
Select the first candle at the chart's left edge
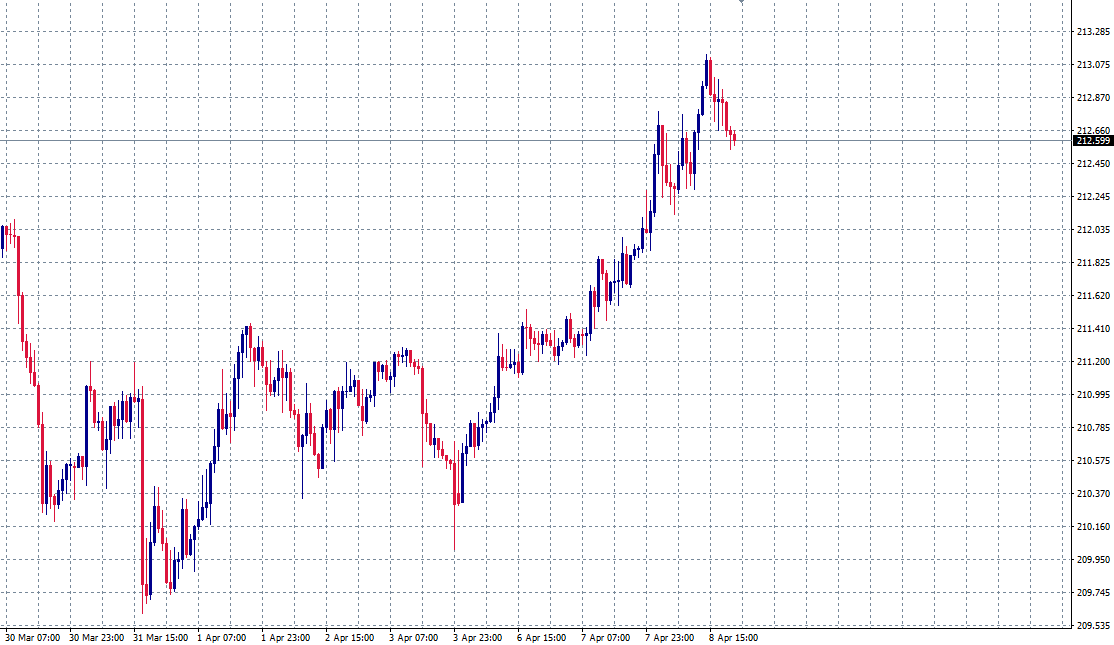4,240
